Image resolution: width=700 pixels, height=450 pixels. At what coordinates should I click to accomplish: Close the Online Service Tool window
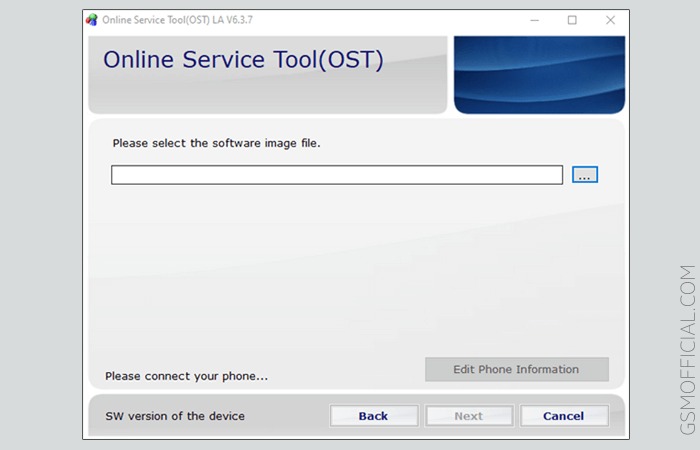(610, 20)
